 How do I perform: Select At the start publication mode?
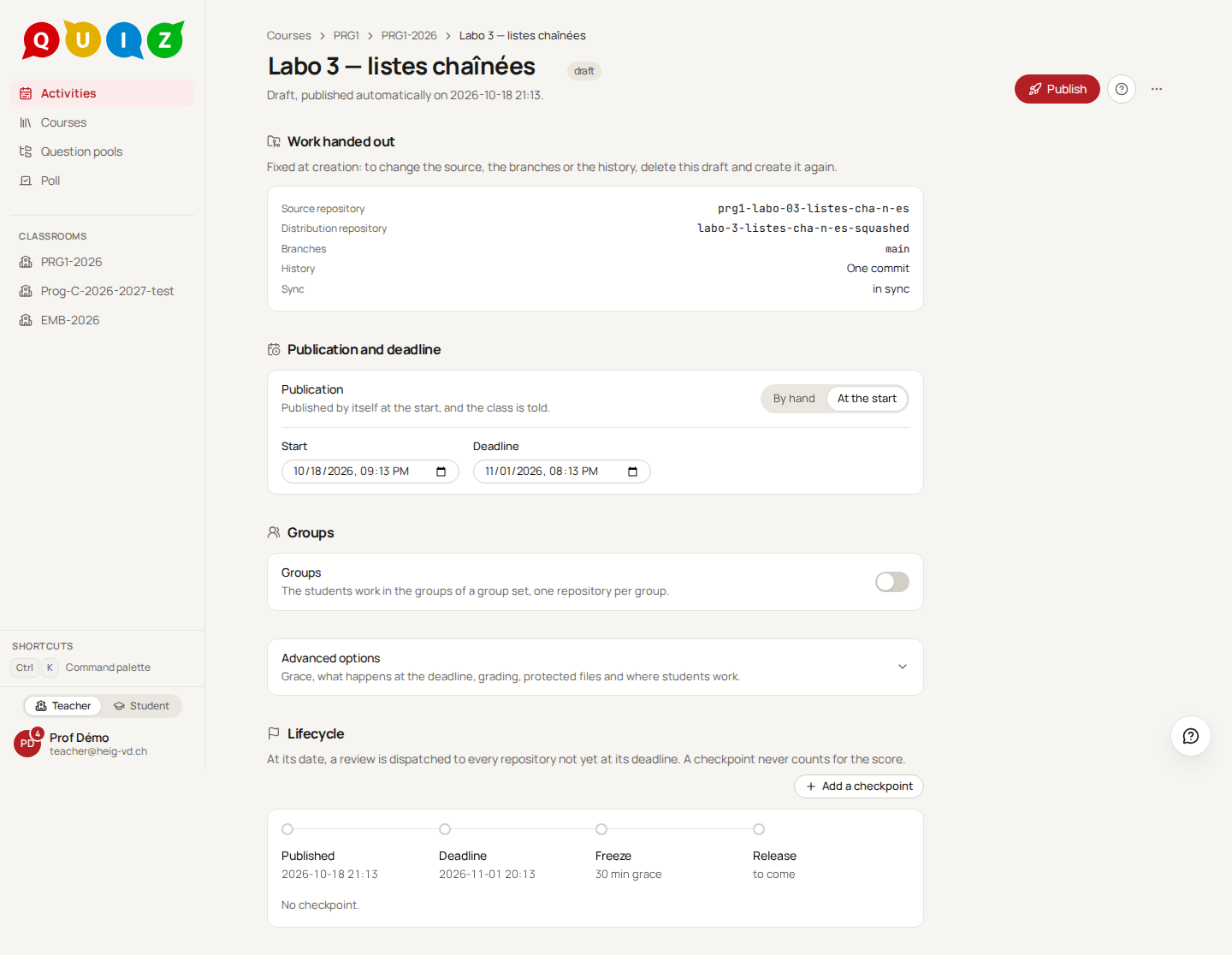(x=867, y=399)
